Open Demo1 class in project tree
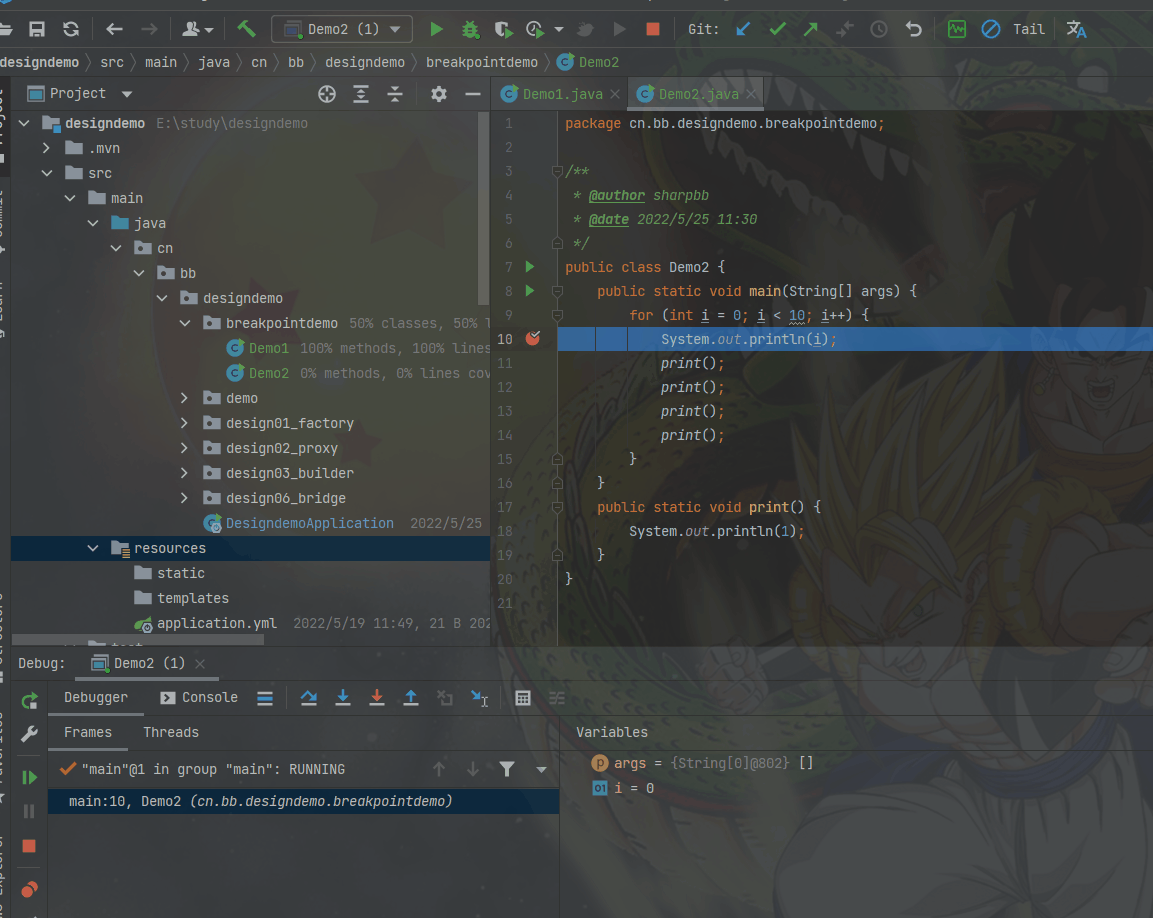 268,348
